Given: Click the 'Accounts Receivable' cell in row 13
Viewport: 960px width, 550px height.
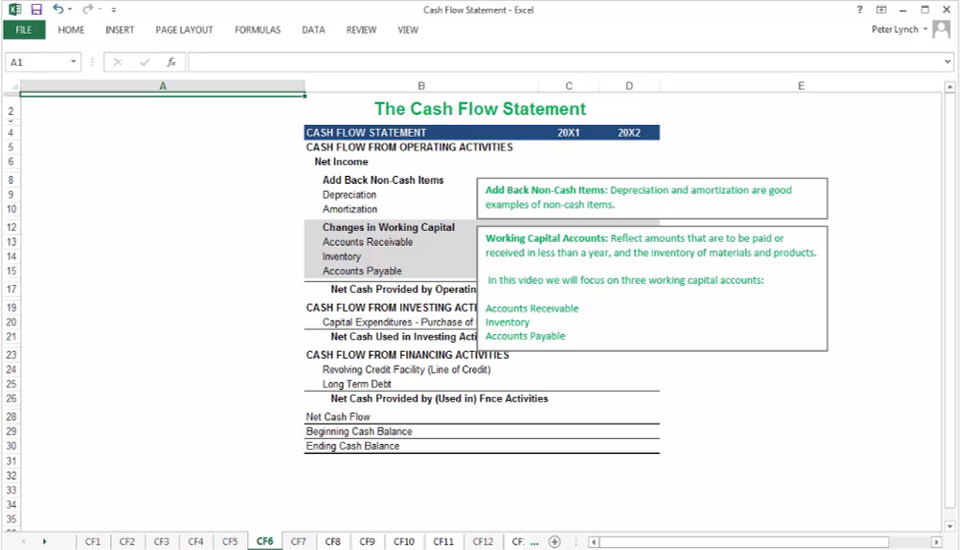Looking at the screenshot, I should (x=367, y=242).
